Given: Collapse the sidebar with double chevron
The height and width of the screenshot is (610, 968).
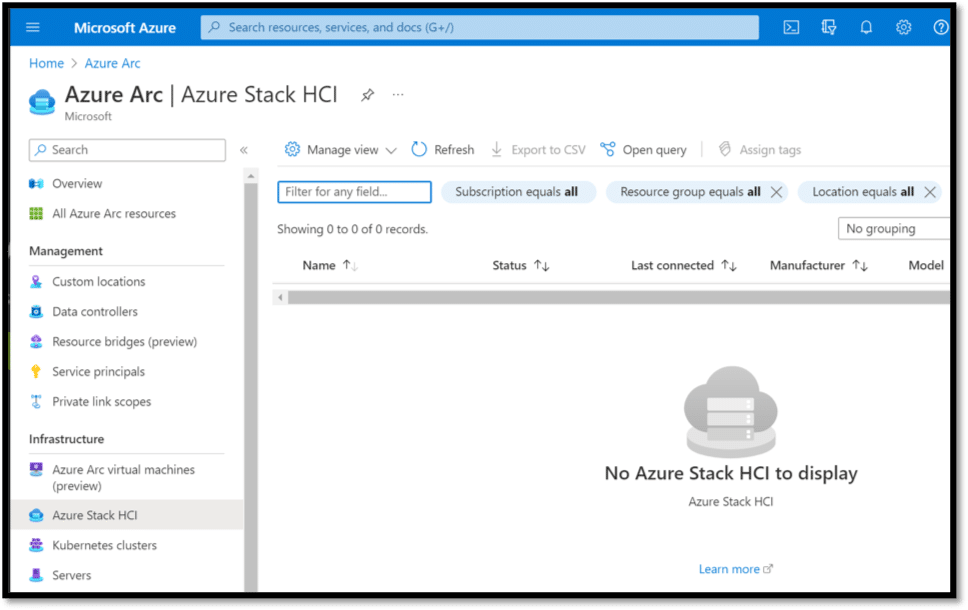Looking at the screenshot, I should [x=244, y=150].
